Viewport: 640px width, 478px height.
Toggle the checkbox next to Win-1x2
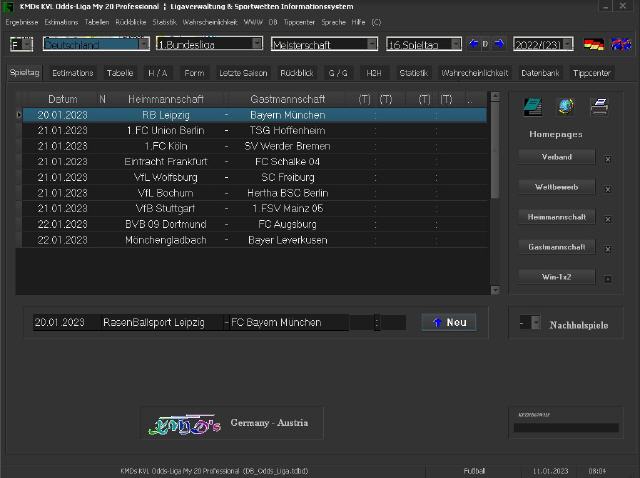coord(608,279)
